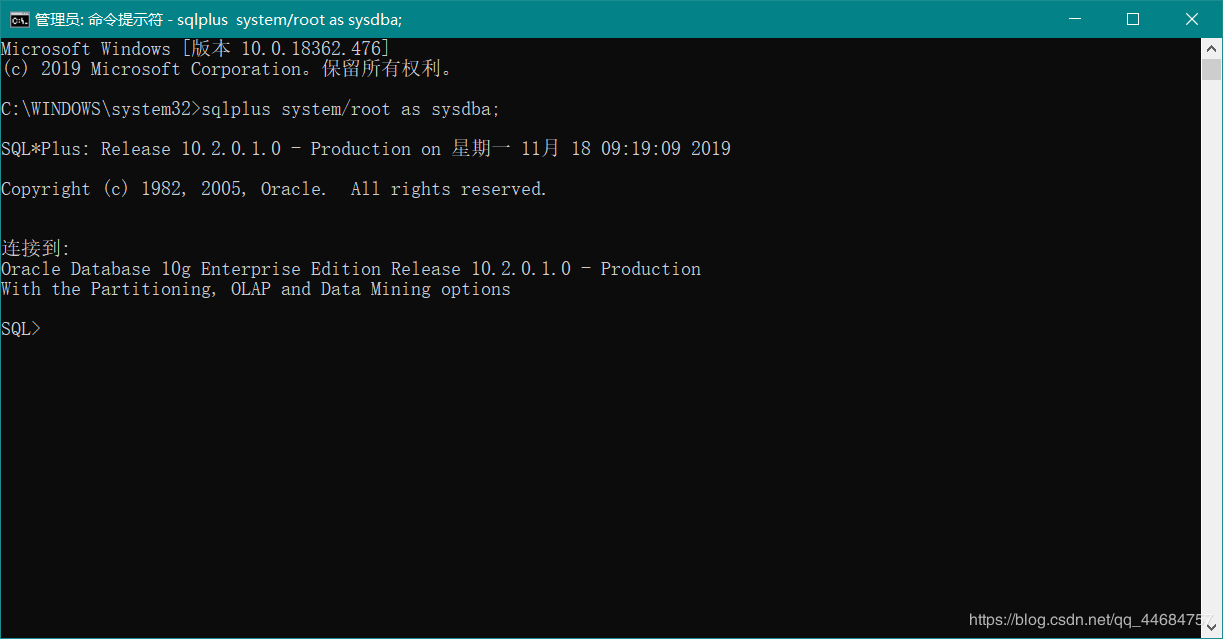Click the window title text in the title bar
The height and width of the screenshot is (639, 1223).
tap(218, 19)
